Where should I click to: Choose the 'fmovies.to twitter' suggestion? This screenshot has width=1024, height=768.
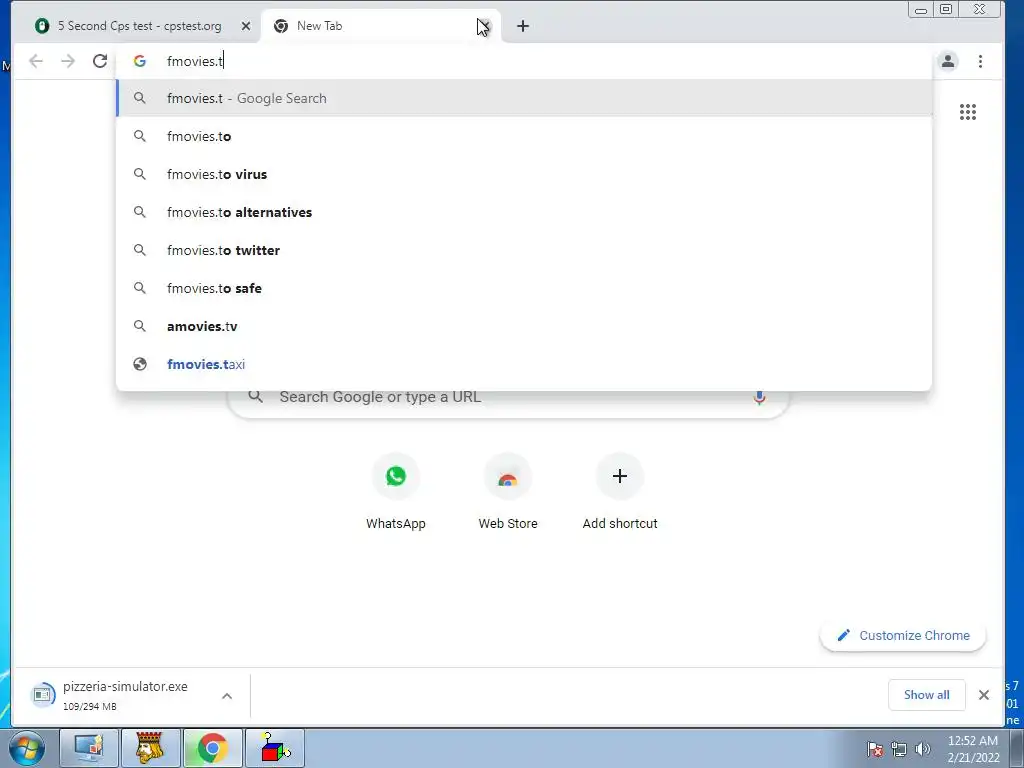point(524,249)
